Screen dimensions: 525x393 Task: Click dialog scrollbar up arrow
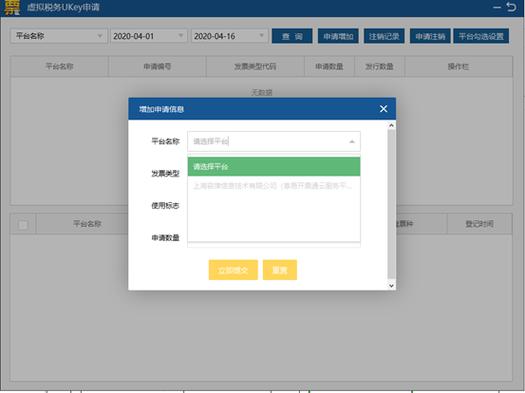391,126
